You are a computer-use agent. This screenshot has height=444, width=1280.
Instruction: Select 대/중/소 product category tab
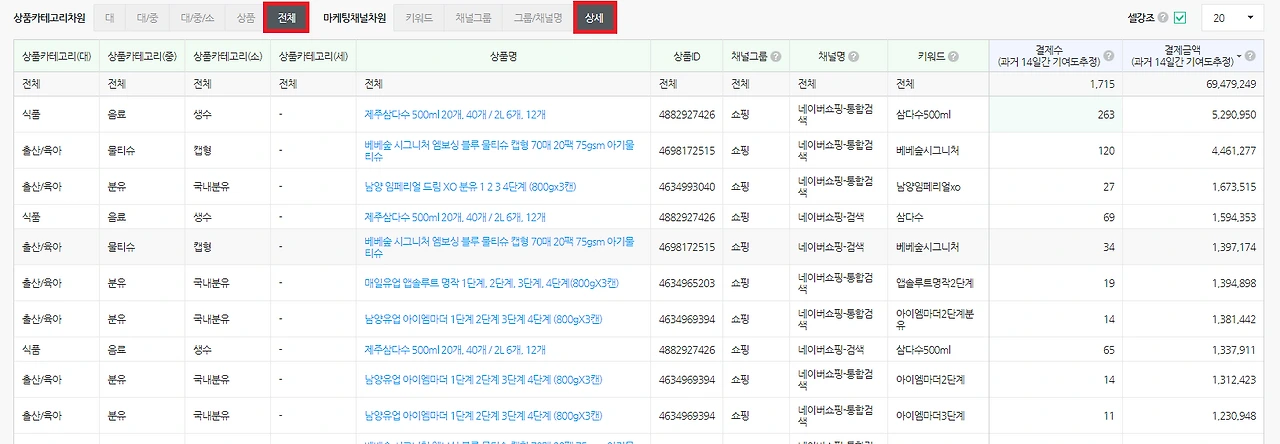(197, 18)
